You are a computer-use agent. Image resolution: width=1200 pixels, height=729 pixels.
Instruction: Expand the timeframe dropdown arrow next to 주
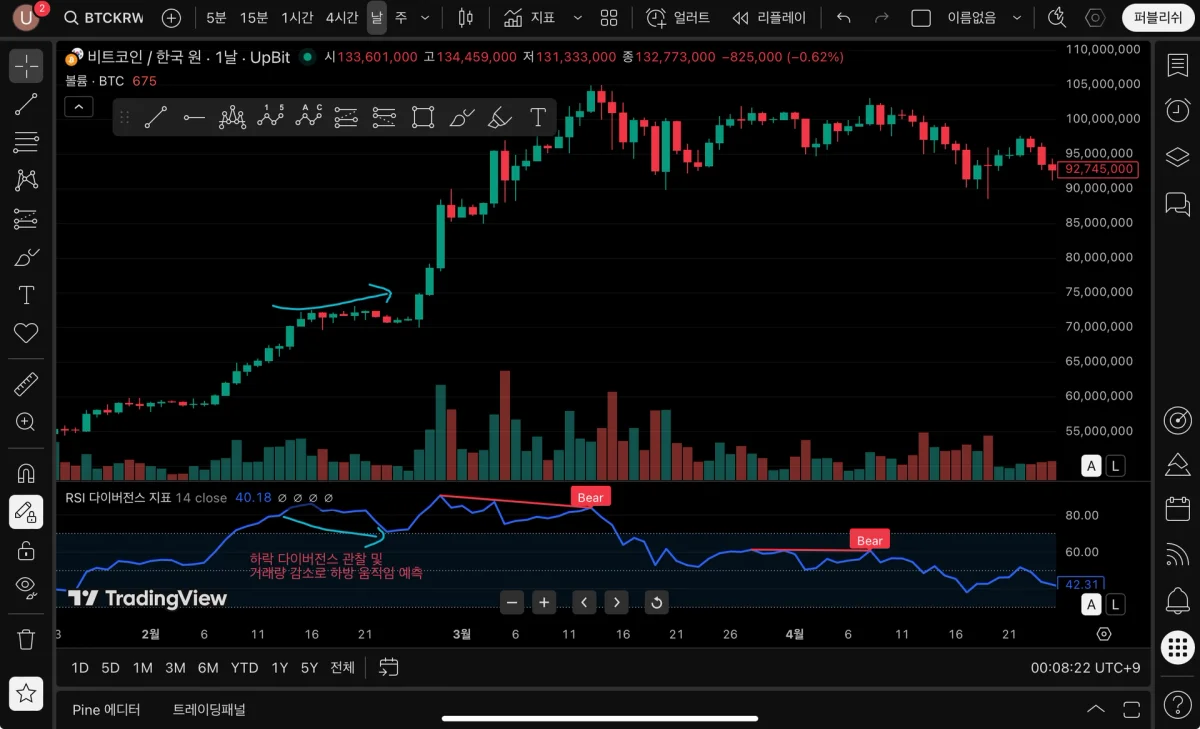[425, 18]
